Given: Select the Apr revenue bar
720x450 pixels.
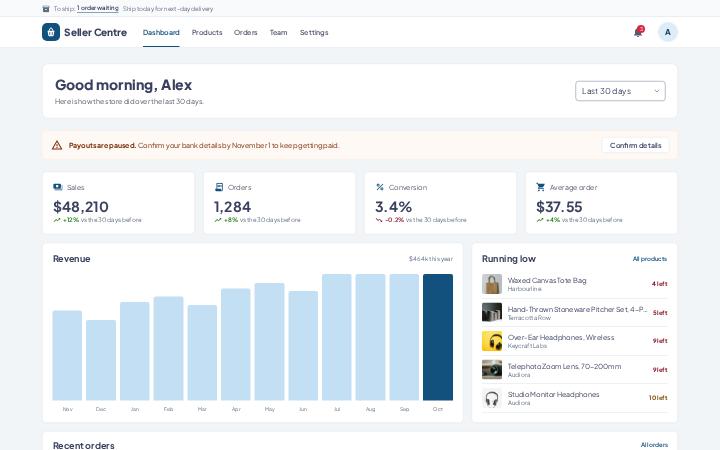Looking at the screenshot, I should pyautogui.click(x=236, y=344).
